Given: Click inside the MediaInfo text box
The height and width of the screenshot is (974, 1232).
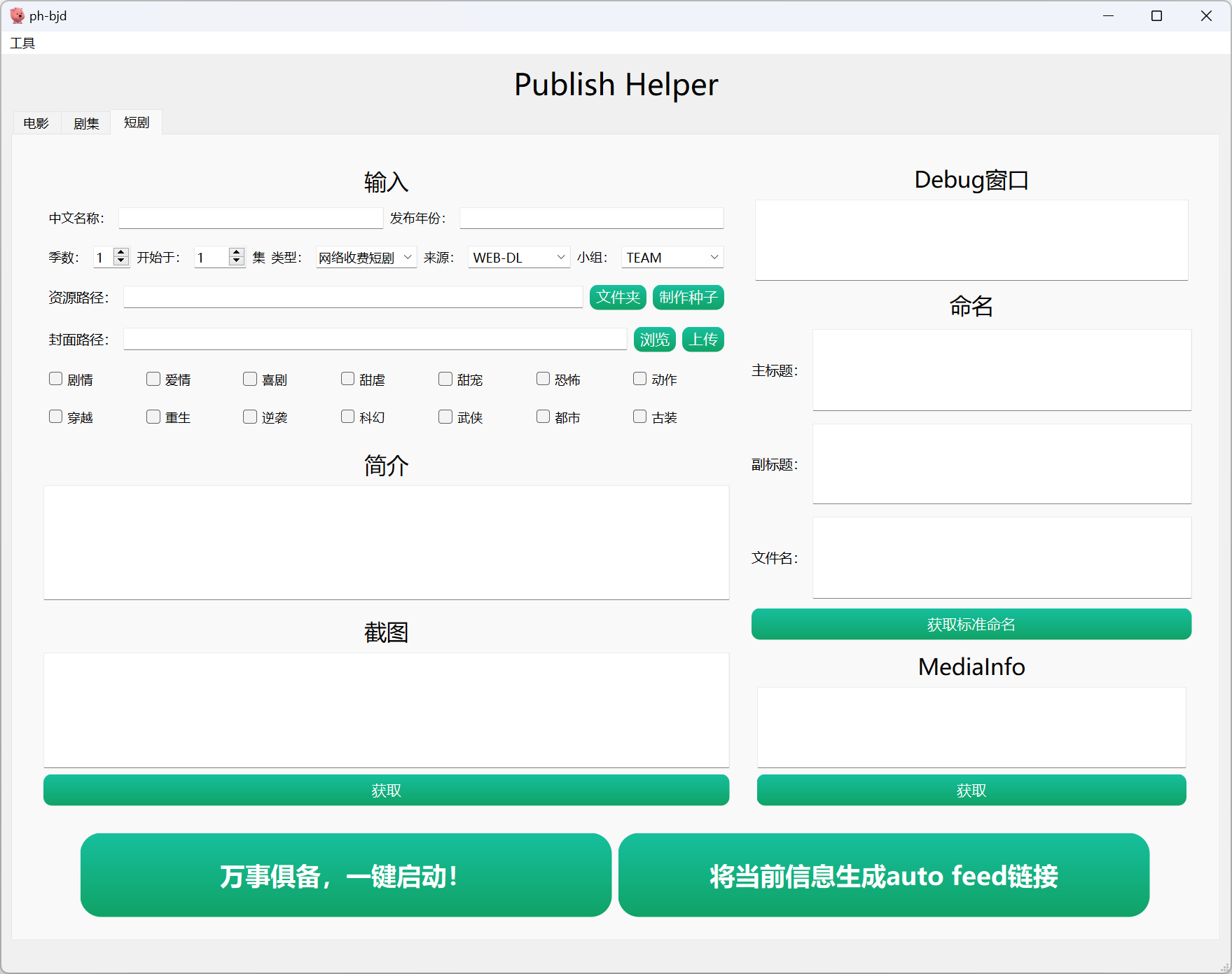Looking at the screenshot, I should pyautogui.click(x=971, y=728).
